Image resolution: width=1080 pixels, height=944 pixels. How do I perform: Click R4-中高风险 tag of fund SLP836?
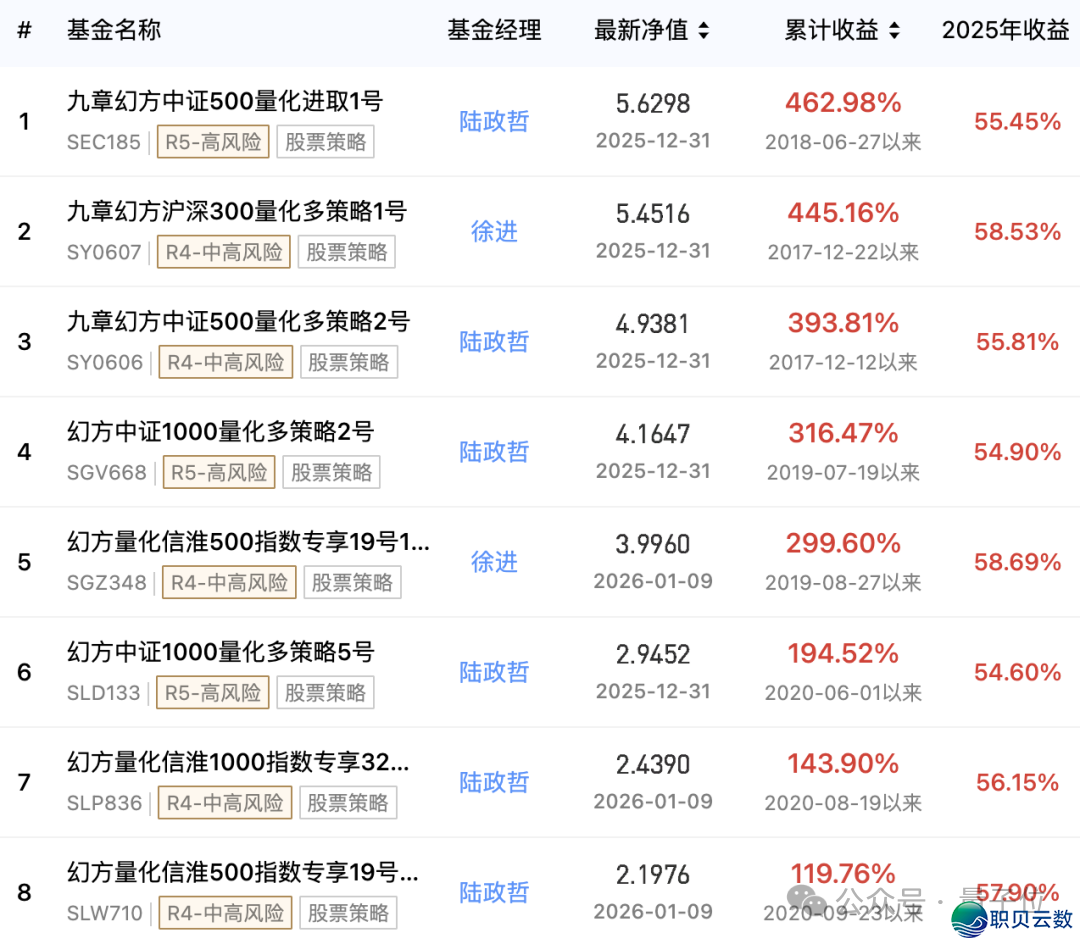tap(225, 802)
